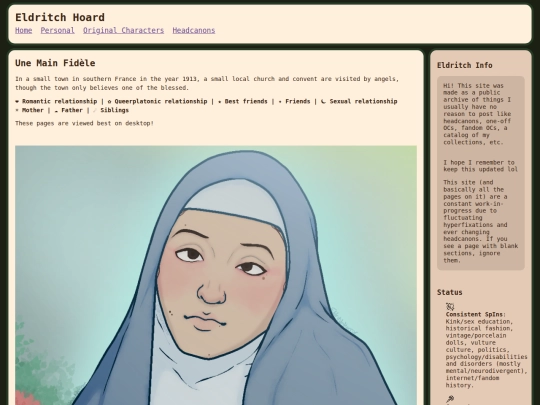Screen dimensions: 540x405
Task: Click the icon before Mother
Action: coord(17,110)
